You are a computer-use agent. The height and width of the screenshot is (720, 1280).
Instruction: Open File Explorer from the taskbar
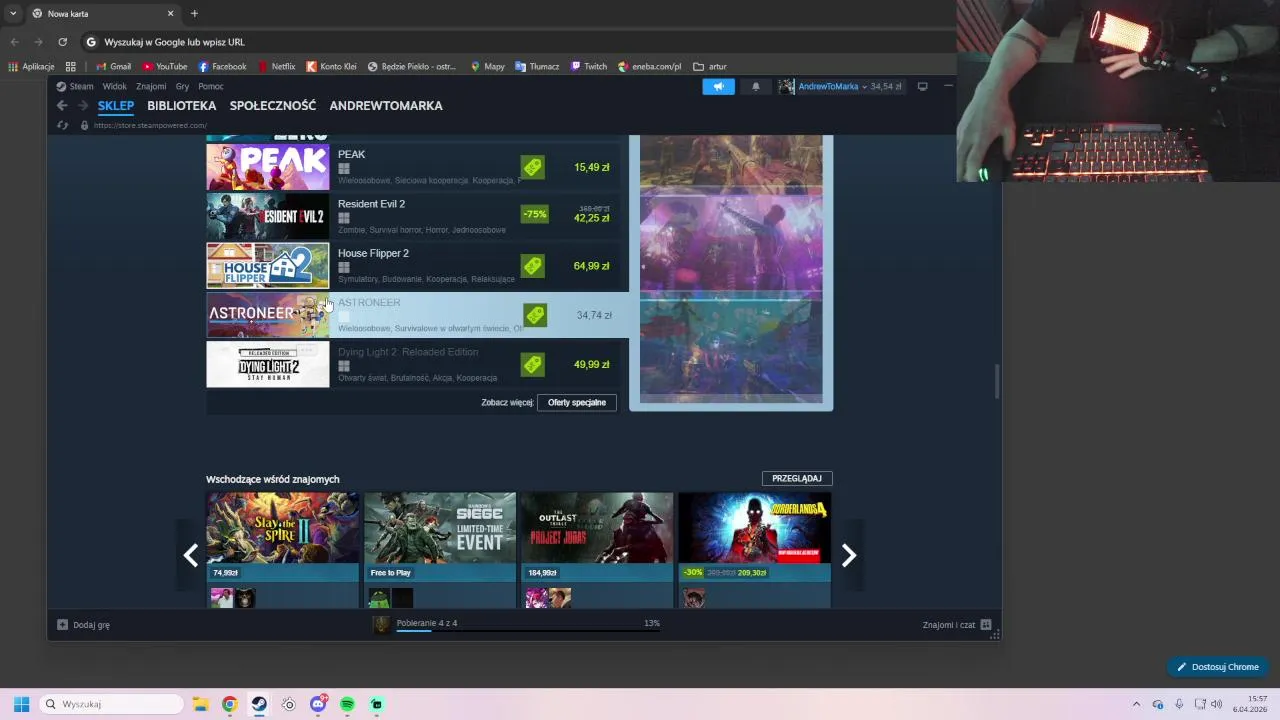[199, 704]
